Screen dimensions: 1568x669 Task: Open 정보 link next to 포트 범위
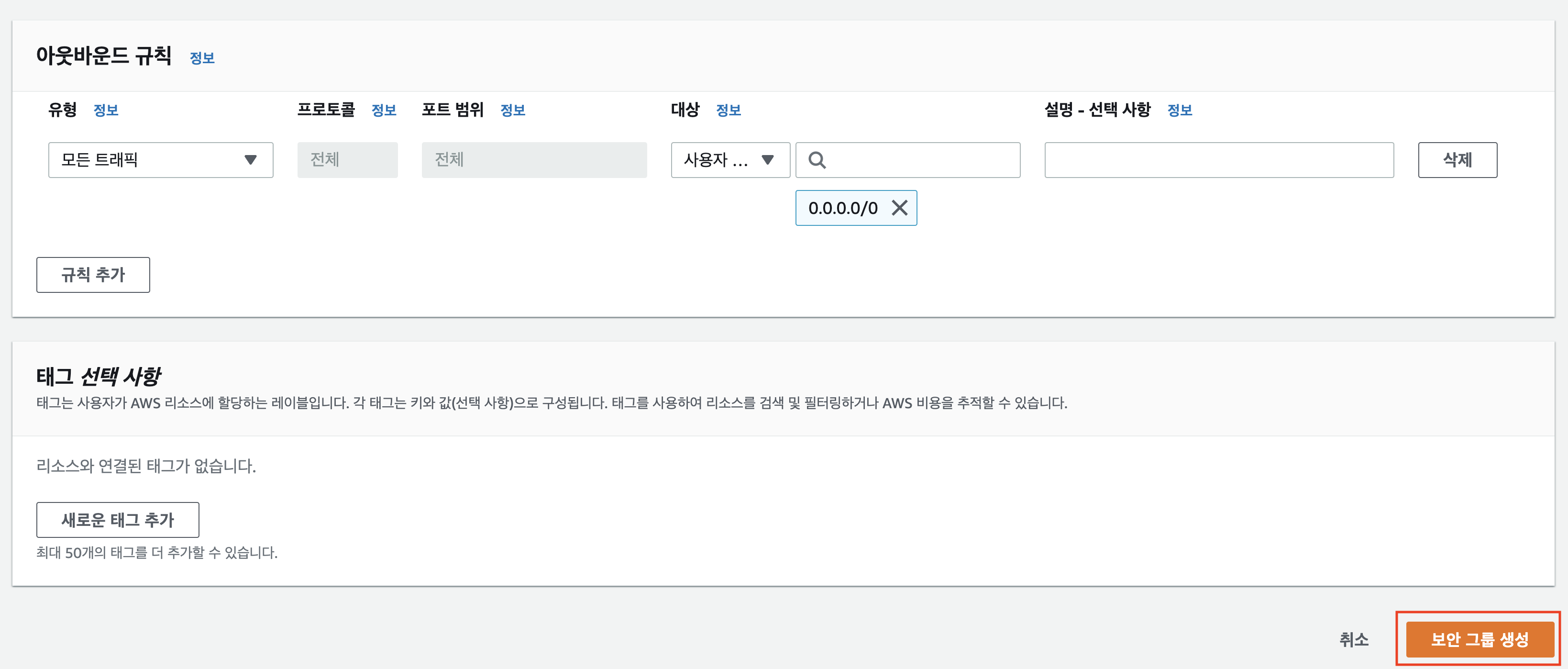512,110
